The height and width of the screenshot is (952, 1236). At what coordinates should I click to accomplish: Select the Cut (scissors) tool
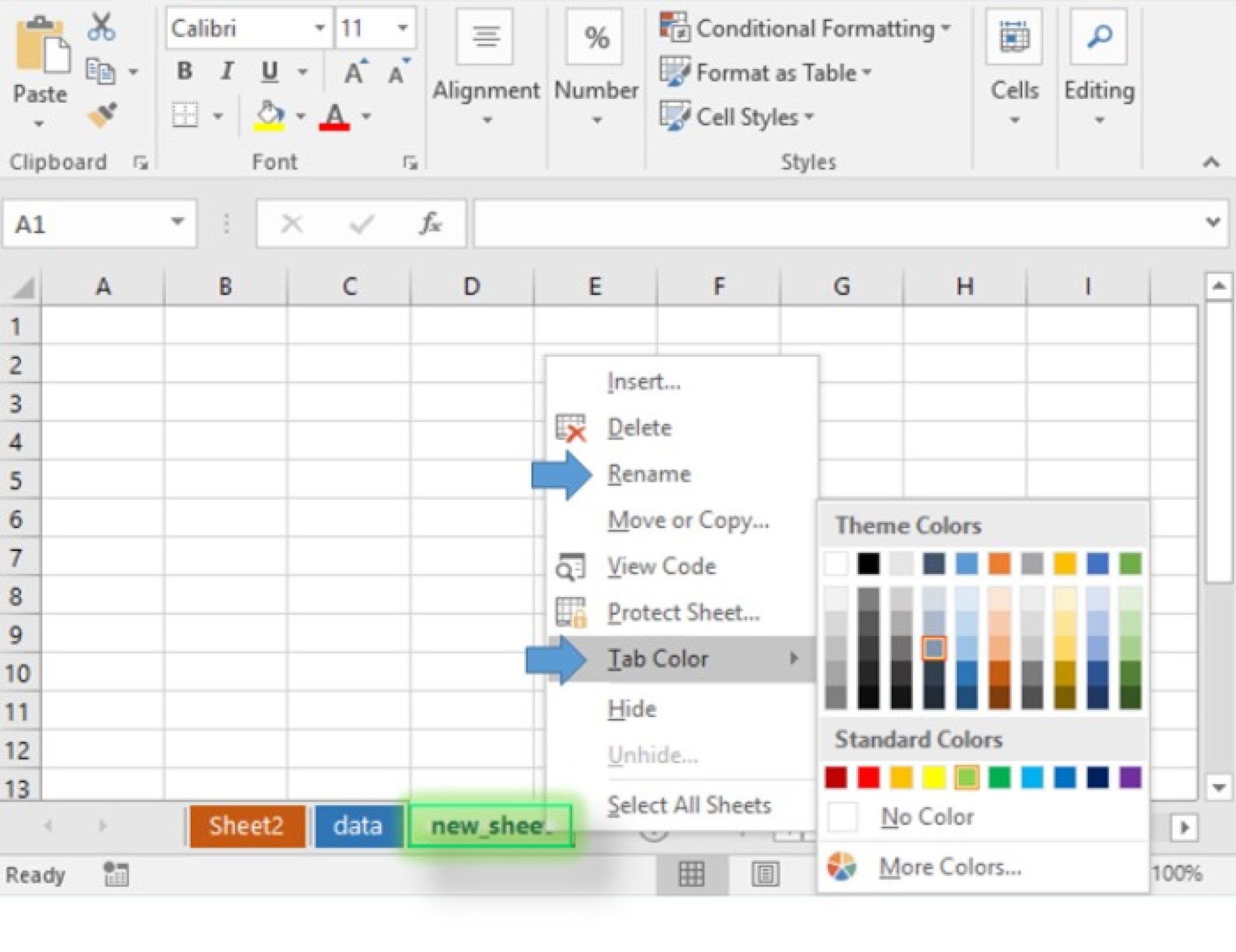pos(101,25)
